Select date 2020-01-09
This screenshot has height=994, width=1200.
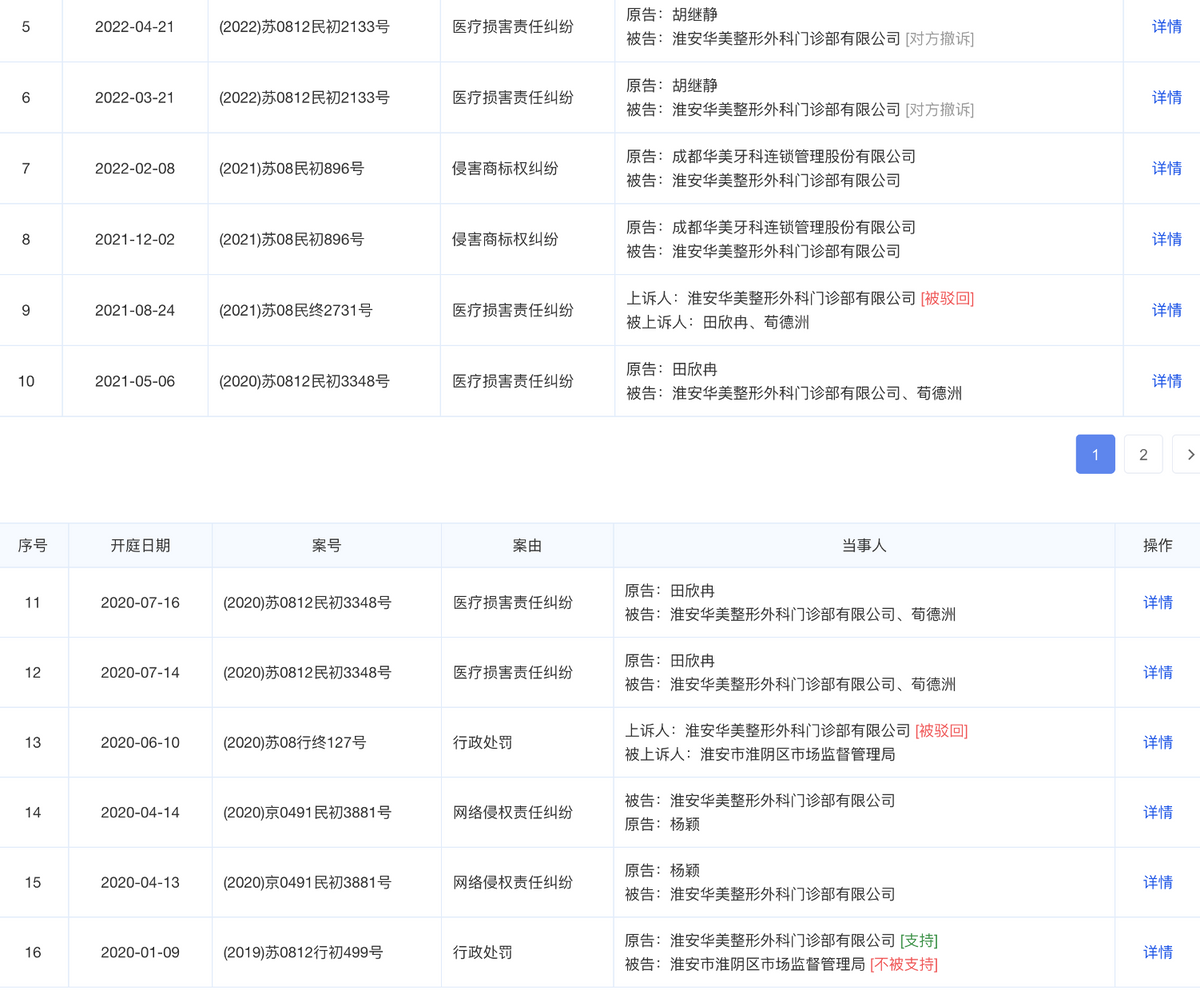[x=140, y=952]
